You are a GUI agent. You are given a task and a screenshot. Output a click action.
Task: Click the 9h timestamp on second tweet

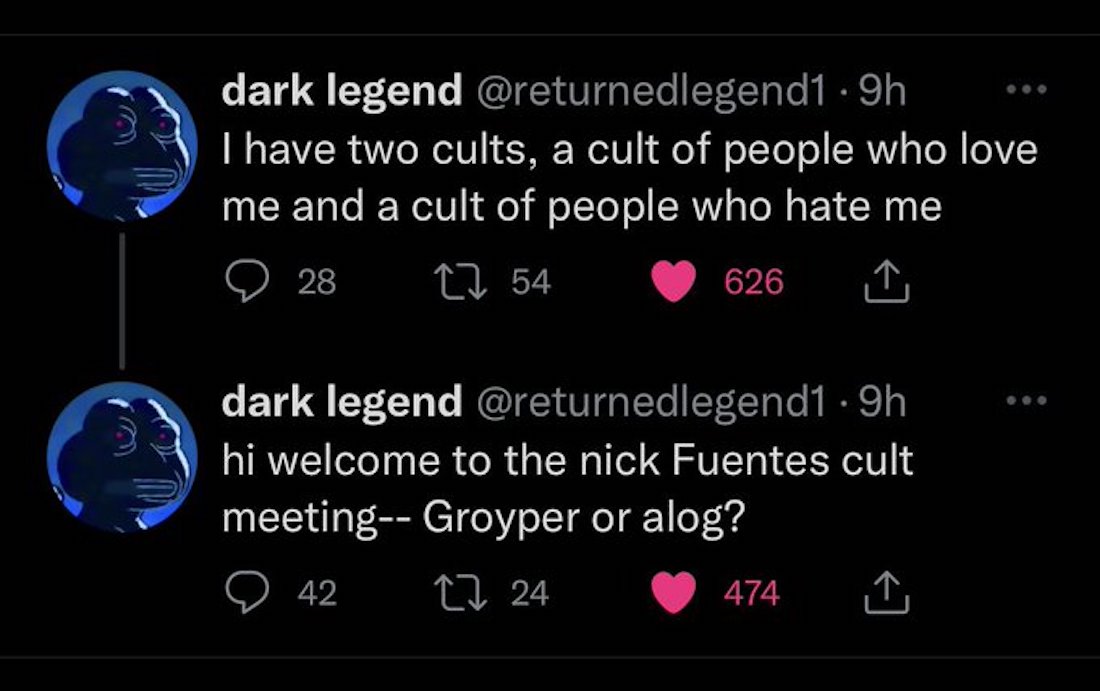tap(882, 403)
